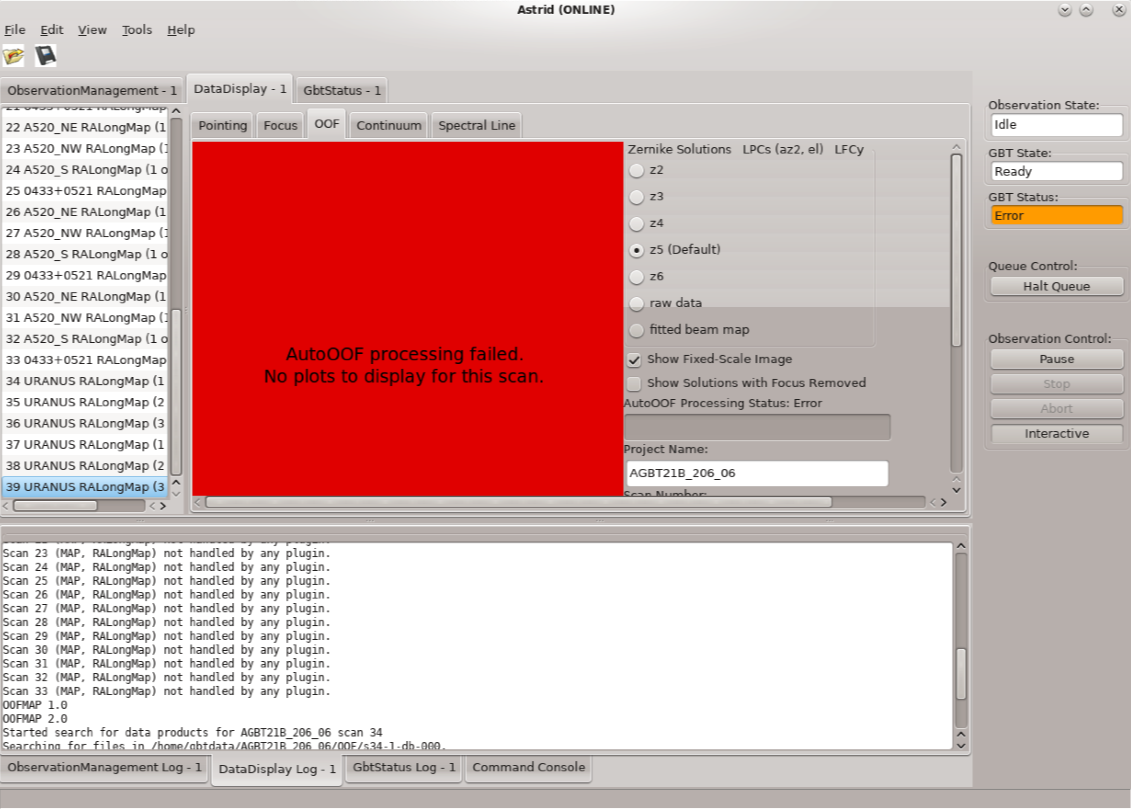
Task: Click scan list horizontal scroll right arrow
Action: coord(163,506)
